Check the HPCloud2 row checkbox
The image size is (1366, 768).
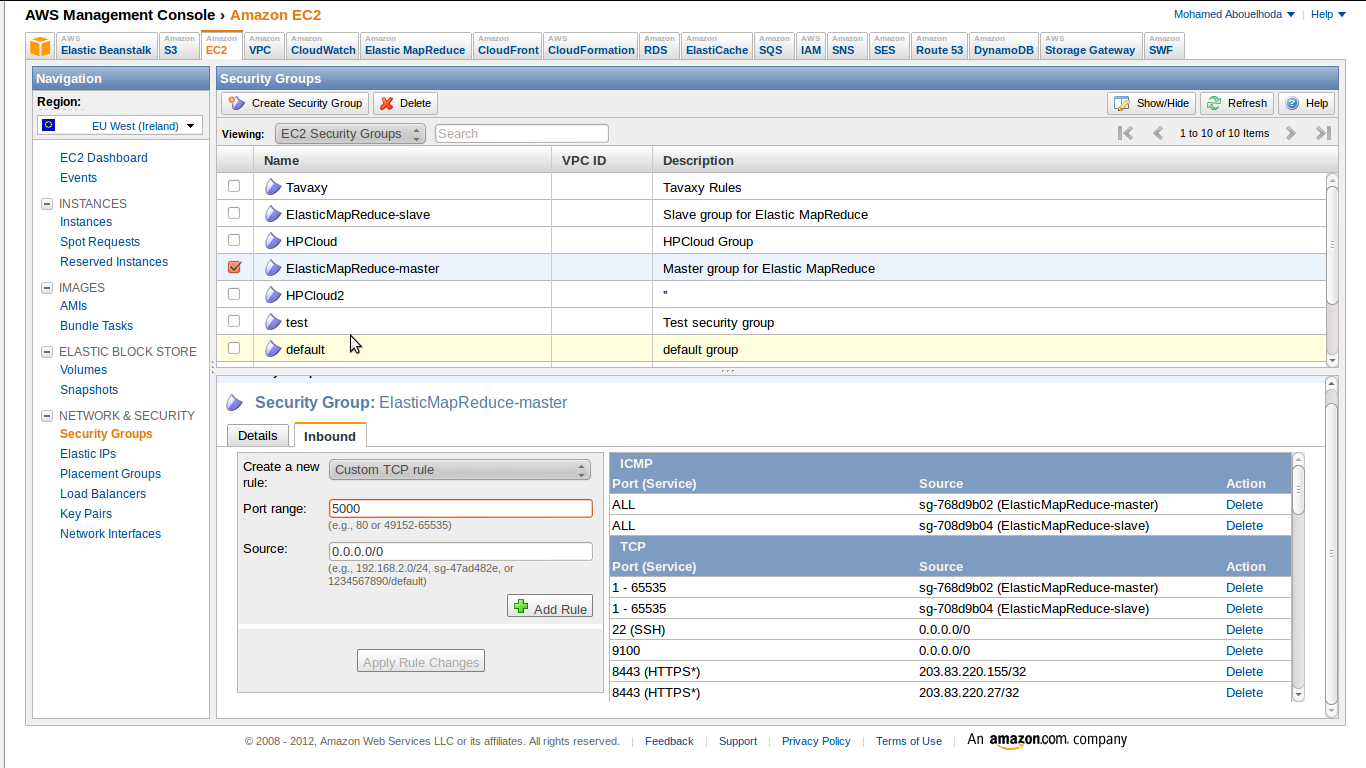point(234,294)
